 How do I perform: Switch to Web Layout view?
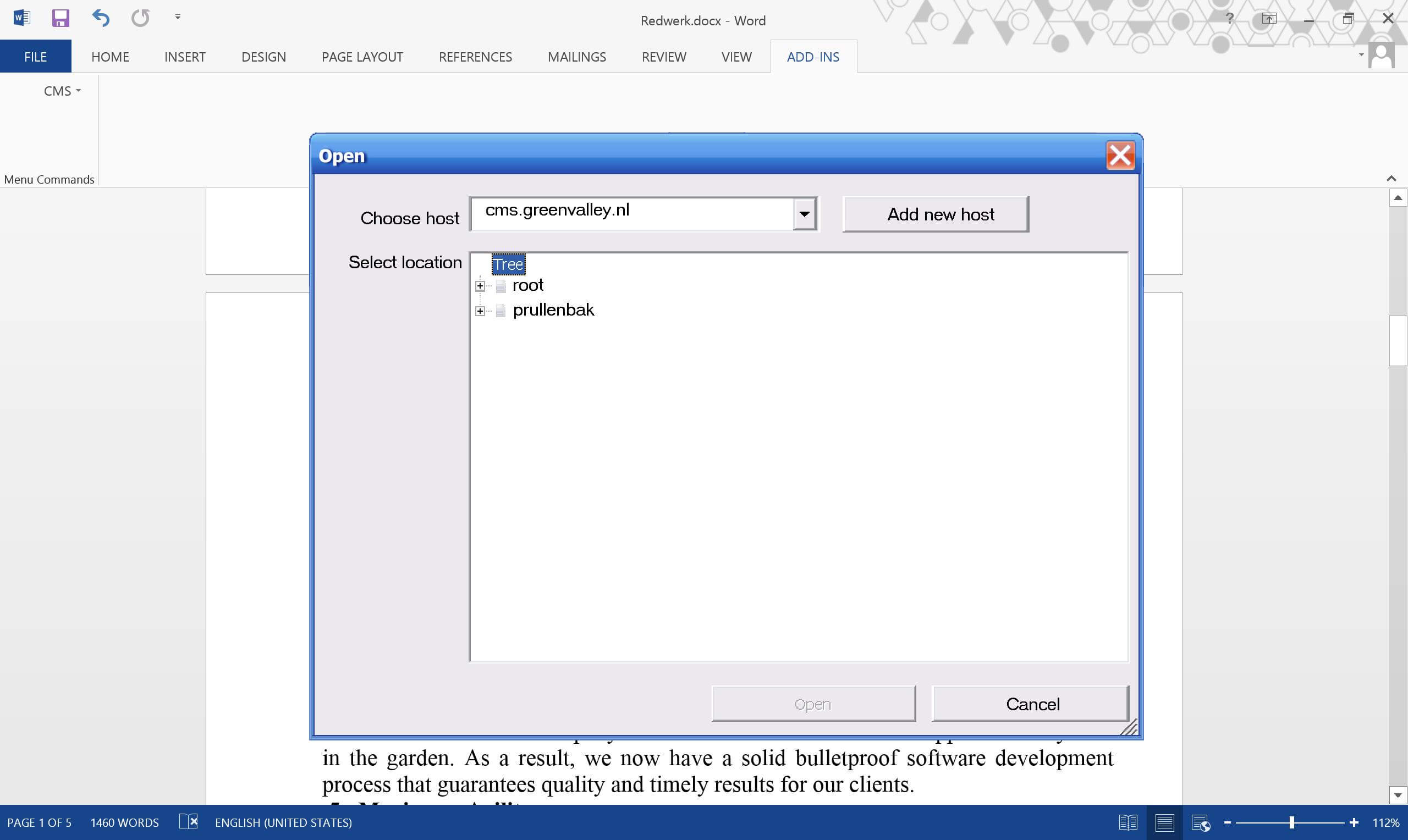(1200, 822)
